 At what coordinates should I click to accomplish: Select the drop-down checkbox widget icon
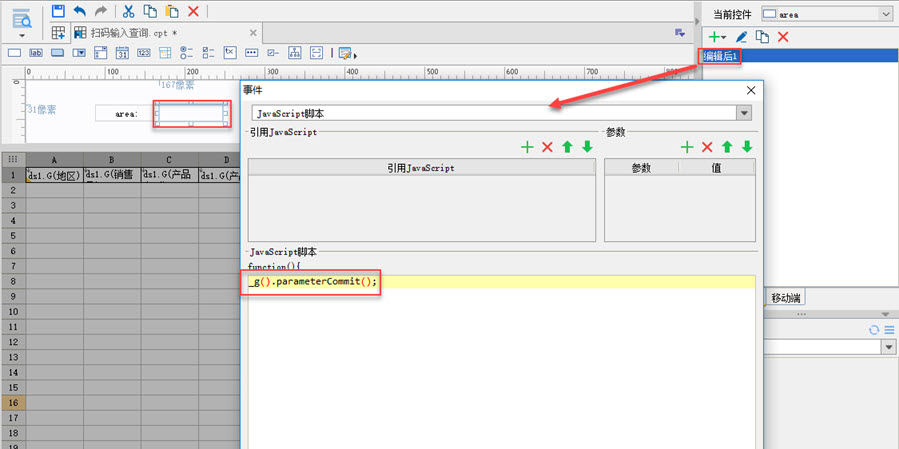coord(101,53)
